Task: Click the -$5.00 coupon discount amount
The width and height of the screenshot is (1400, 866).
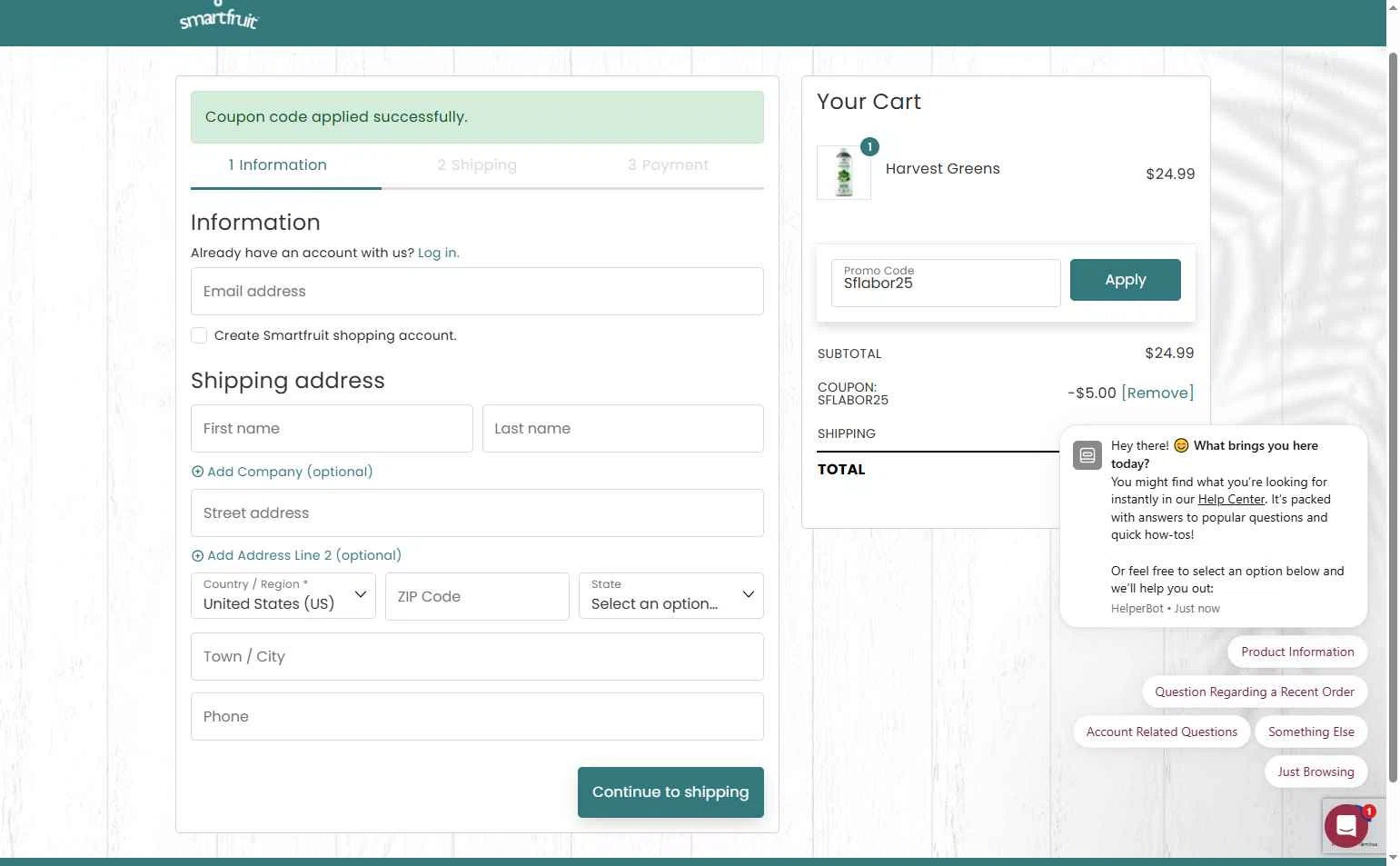Action: coord(1092,393)
